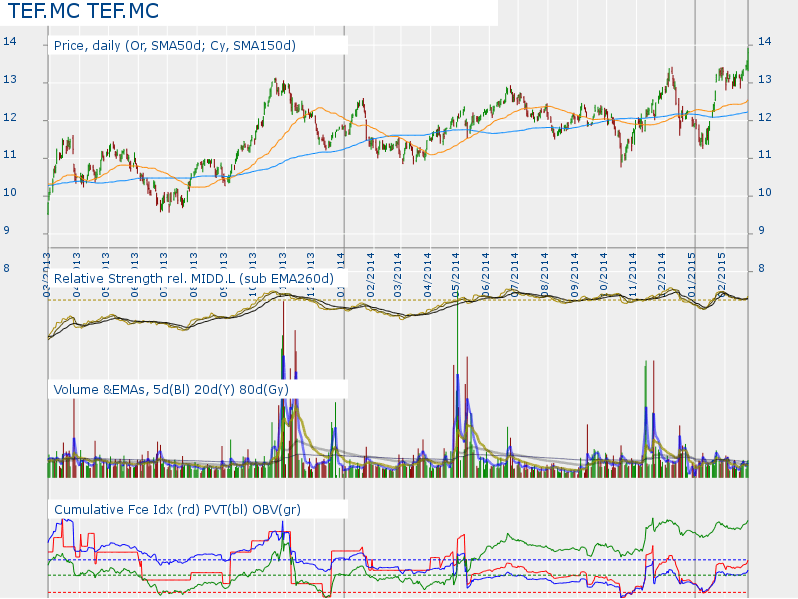
Task: Click the 14 value on the left price axis
Action: [x=10, y=42]
